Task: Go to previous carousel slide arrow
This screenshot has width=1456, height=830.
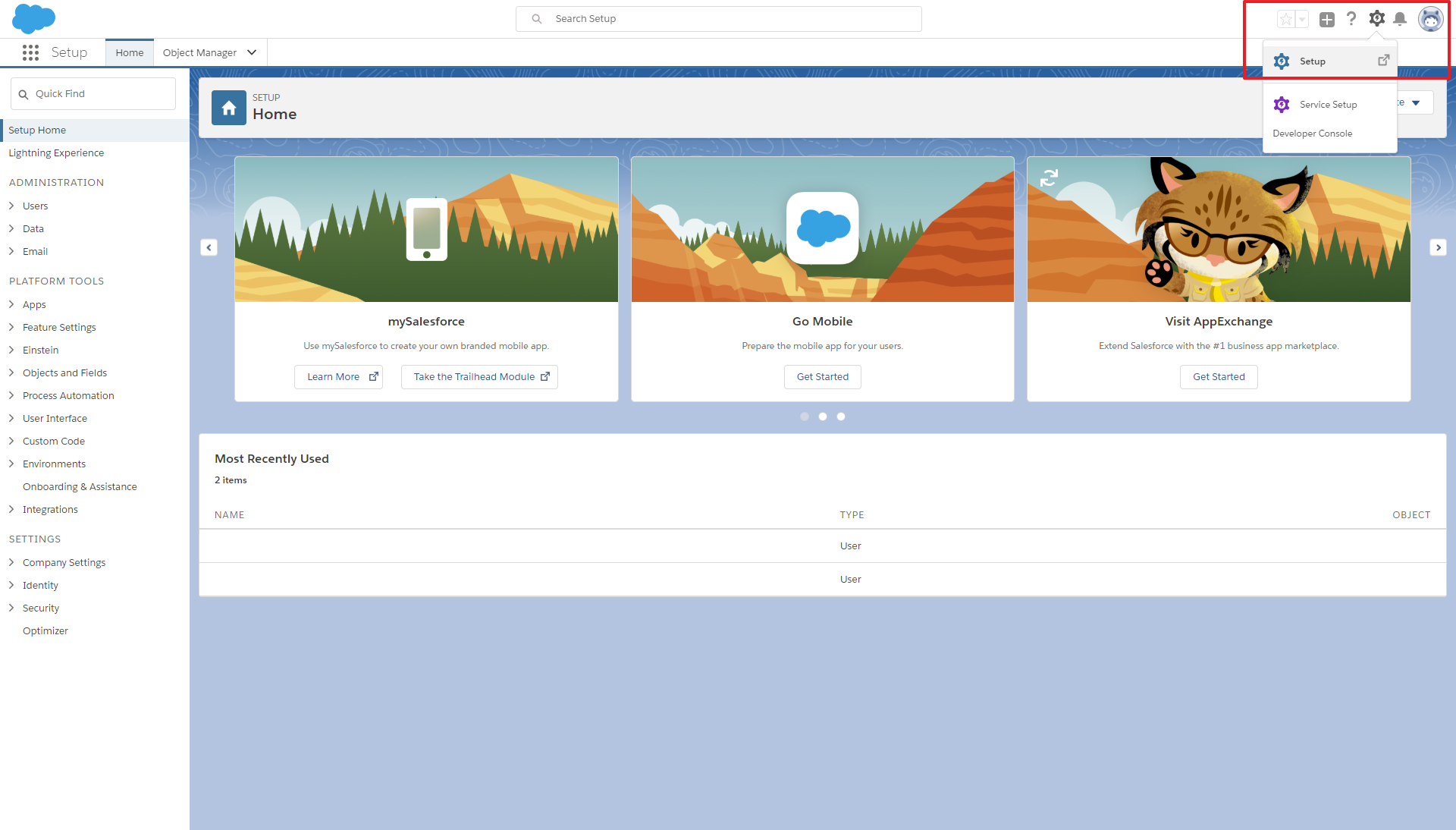Action: 209,247
